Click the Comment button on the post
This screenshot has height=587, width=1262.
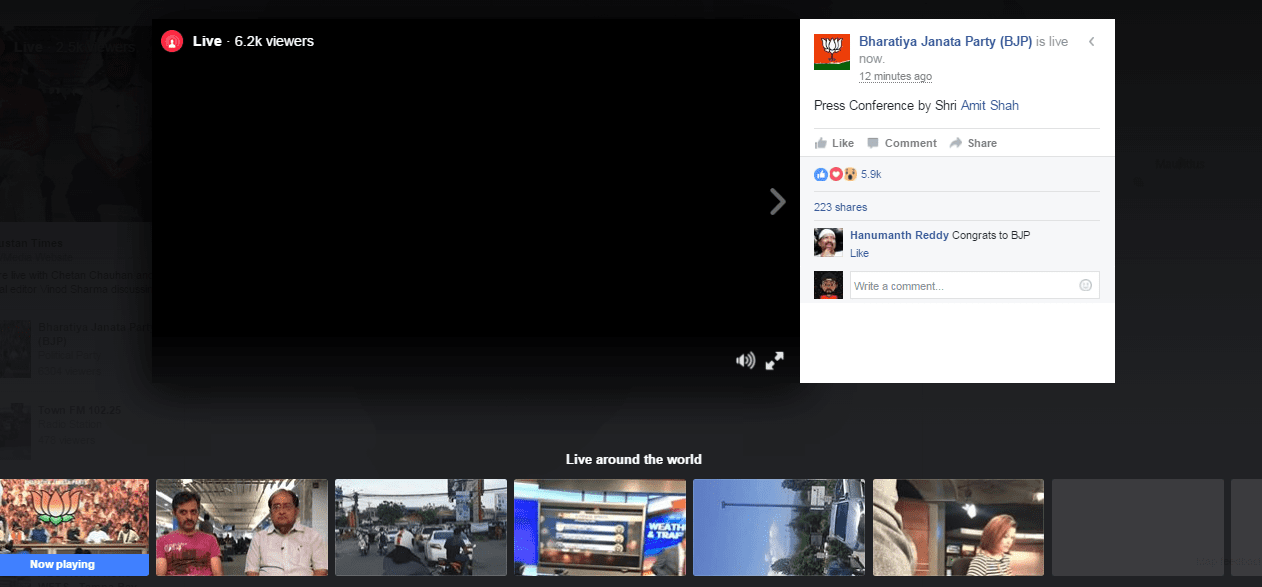902,143
